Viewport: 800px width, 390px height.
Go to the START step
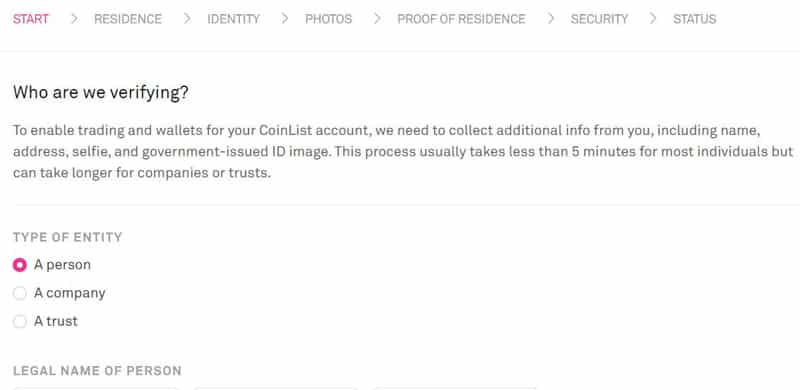tap(31, 19)
